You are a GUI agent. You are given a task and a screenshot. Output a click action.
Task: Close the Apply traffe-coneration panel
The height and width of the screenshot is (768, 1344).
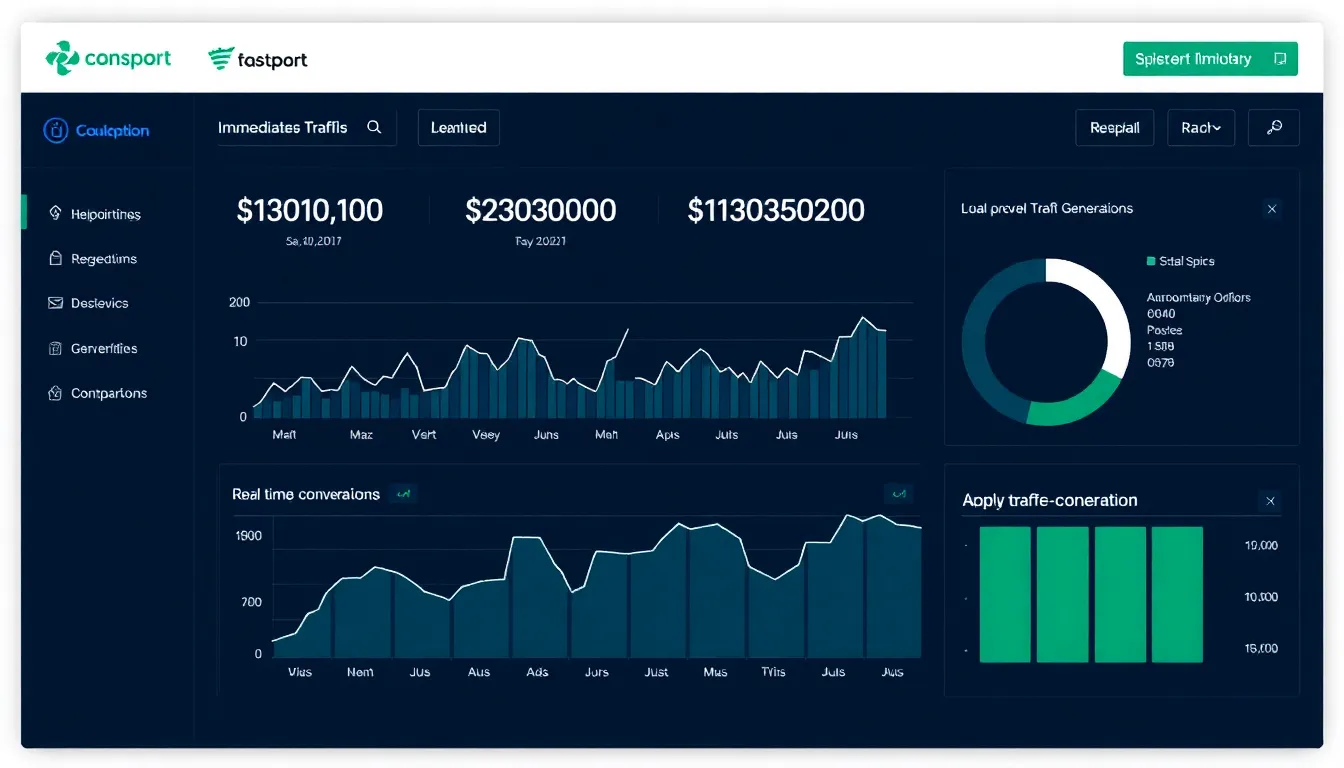point(1271,501)
